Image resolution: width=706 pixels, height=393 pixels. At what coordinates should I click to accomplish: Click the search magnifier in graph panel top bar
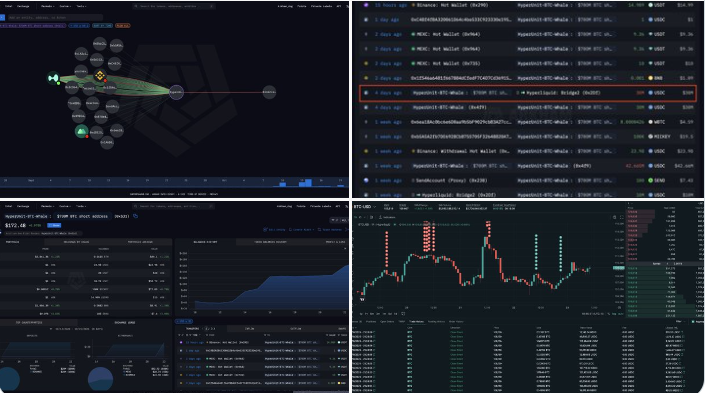(x=136, y=6)
